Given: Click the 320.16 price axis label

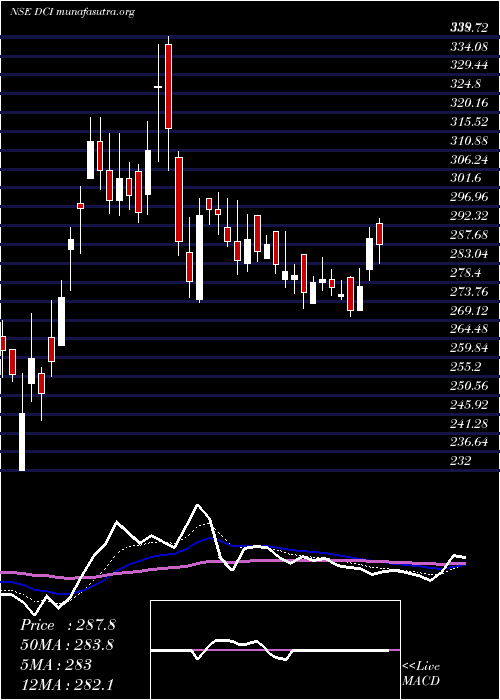Looking at the screenshot, I should (469, 103).
